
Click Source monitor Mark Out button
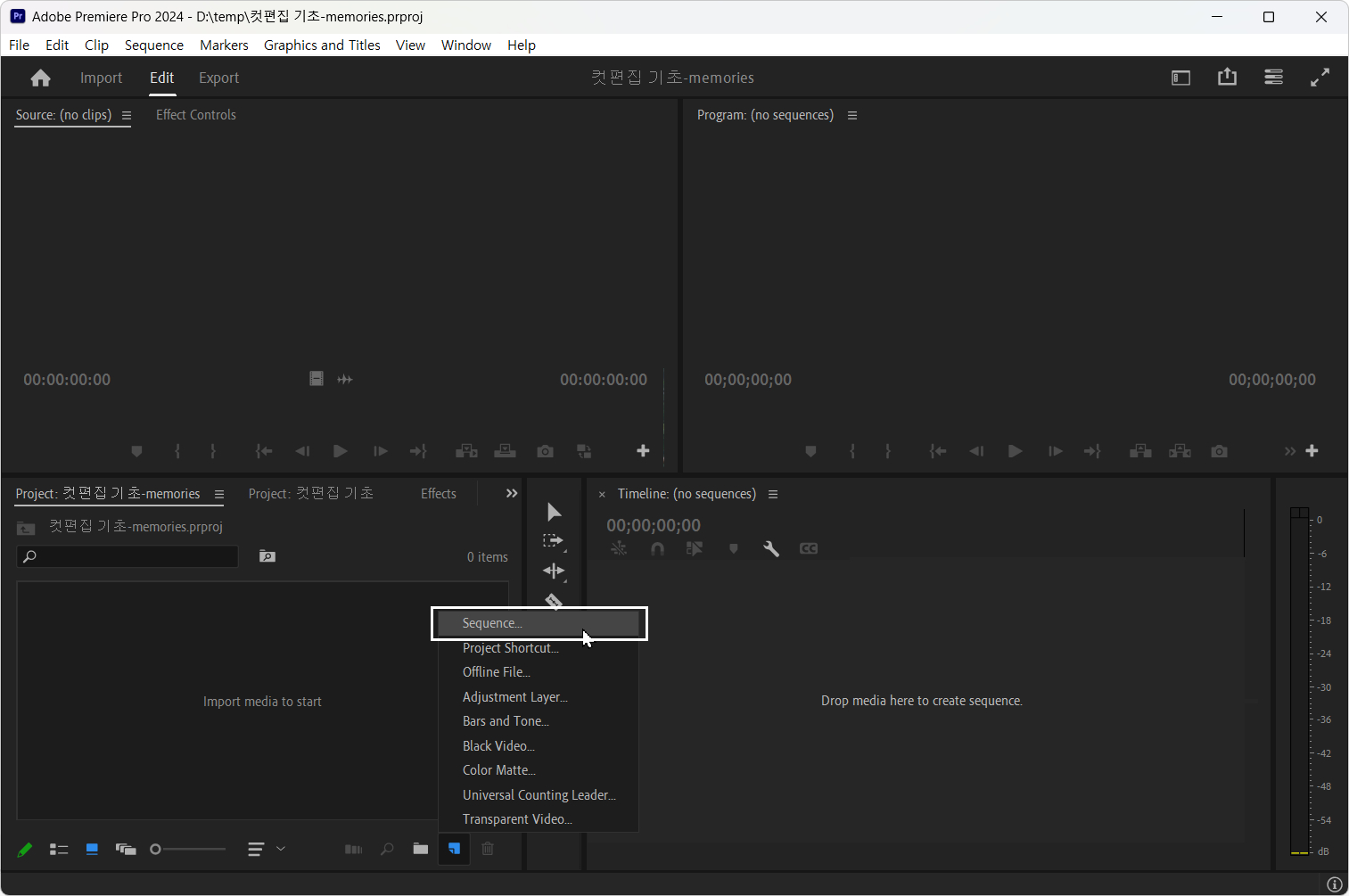click(x=213, y=451)
